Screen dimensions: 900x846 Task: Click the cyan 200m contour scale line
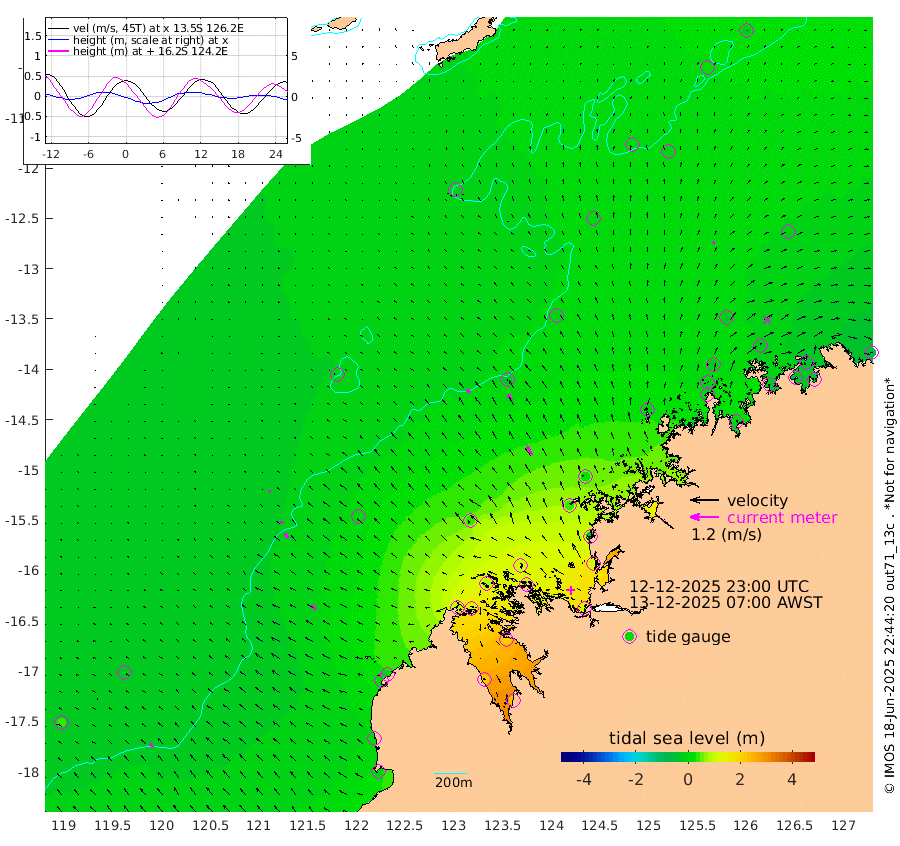click(451, 774)
